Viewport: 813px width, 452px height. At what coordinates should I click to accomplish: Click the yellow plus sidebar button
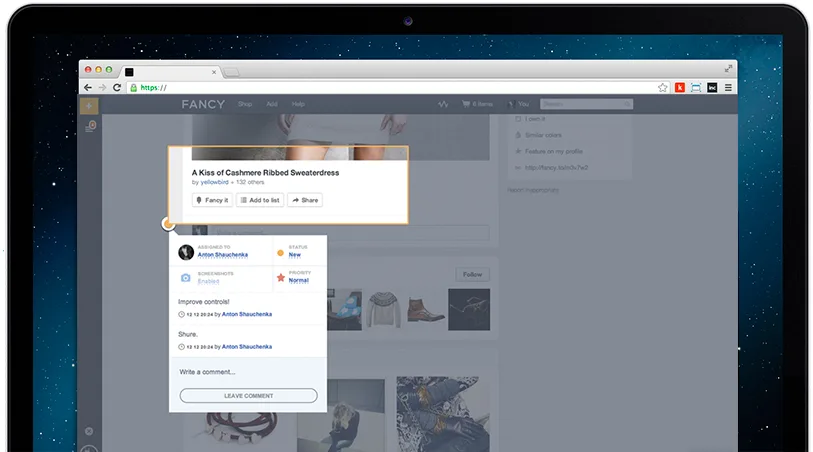89,106
